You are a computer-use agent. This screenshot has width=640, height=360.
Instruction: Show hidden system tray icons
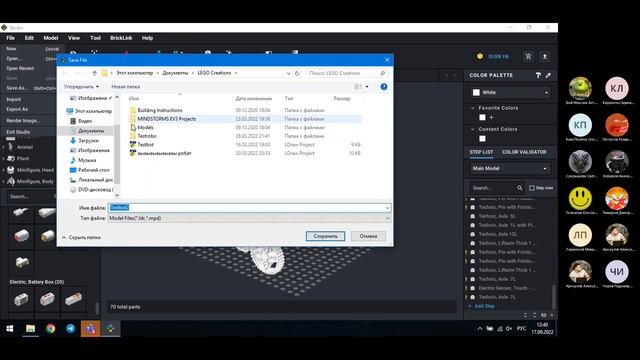pyautogui.click(x=480, y=329)
